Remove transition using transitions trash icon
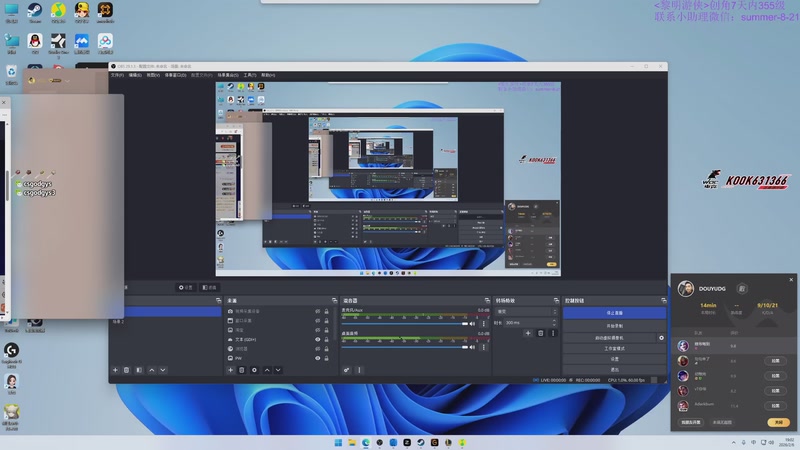 [541, 333]
